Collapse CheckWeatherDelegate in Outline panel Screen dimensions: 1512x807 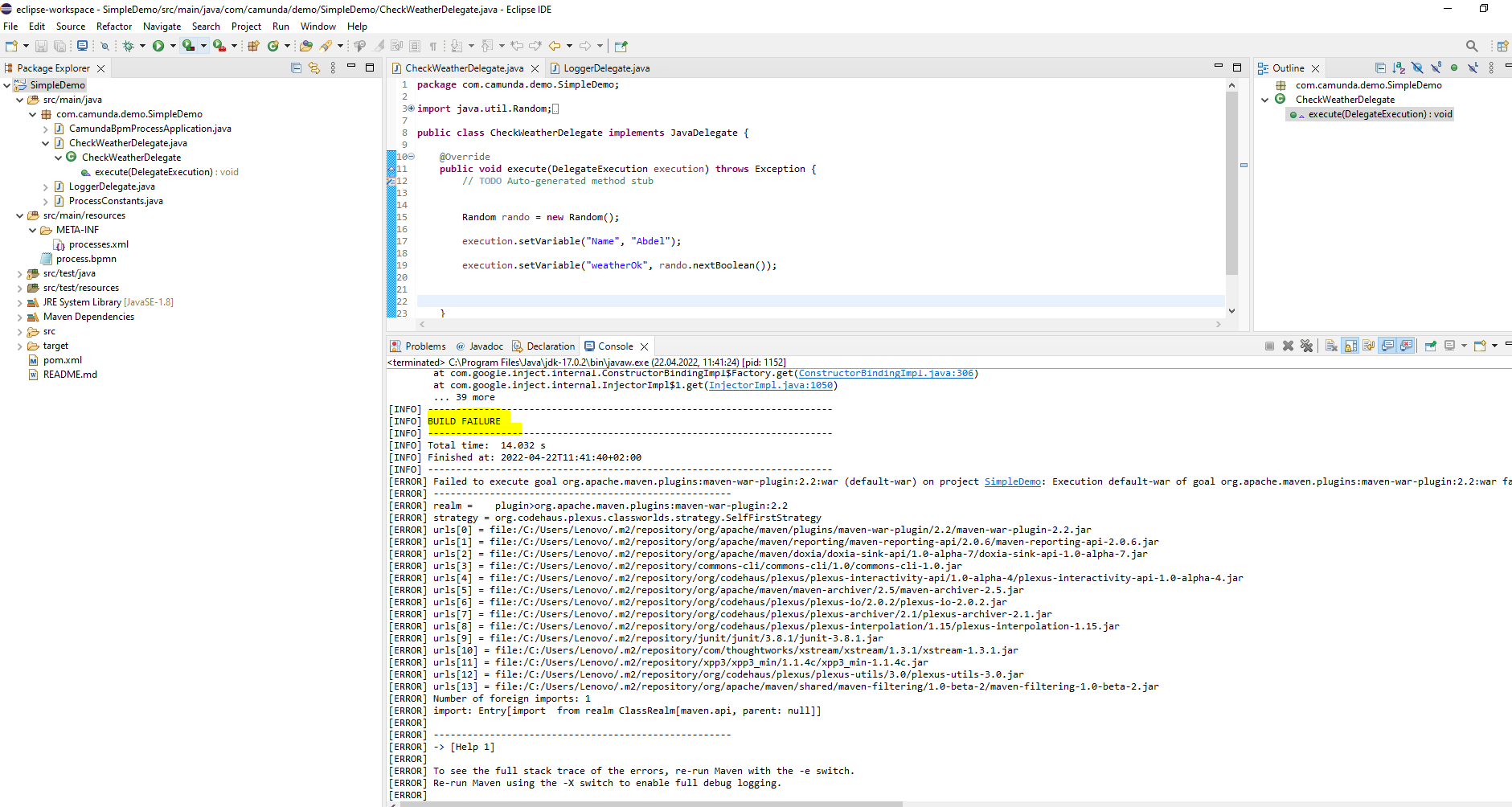tap(1265, 100)
